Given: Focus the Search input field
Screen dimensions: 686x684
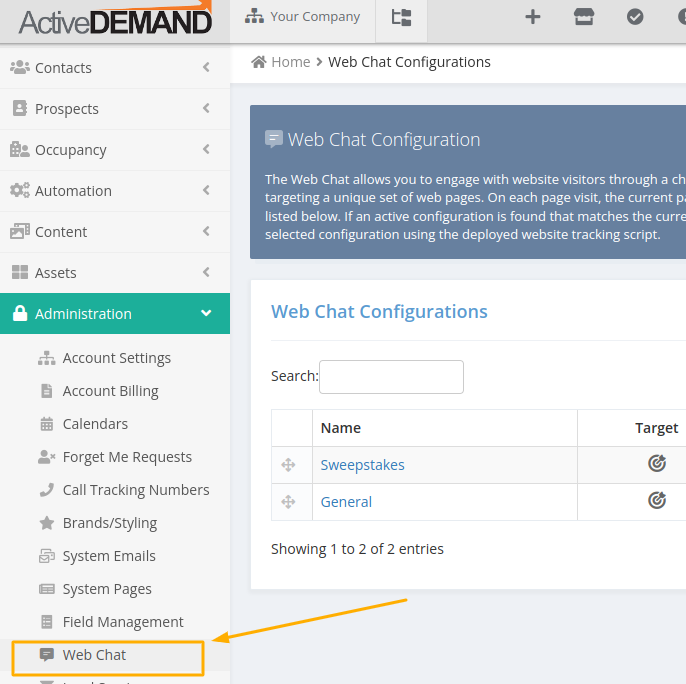Looking at the screenshot, I should click(391, 377).
